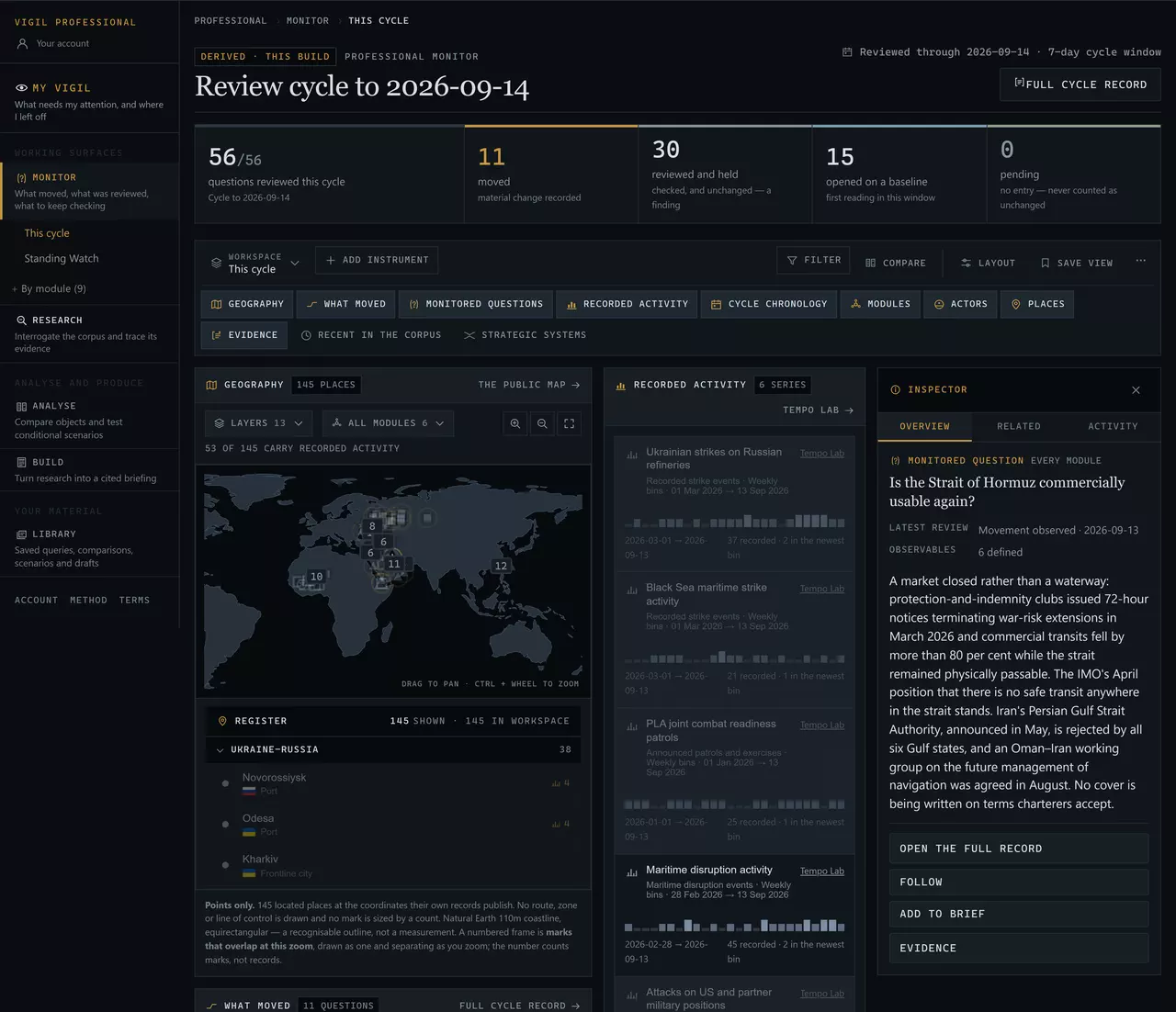Viewport: 1176px width, 1012px height.
Task: Zoom in on the geography map
Action: (x=515, y=423)
